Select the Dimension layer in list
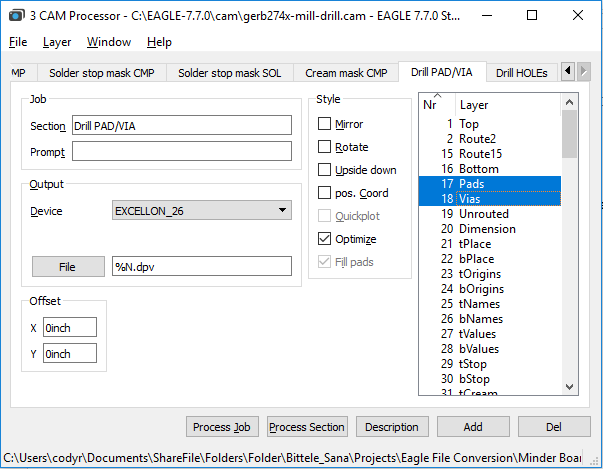 487,229
